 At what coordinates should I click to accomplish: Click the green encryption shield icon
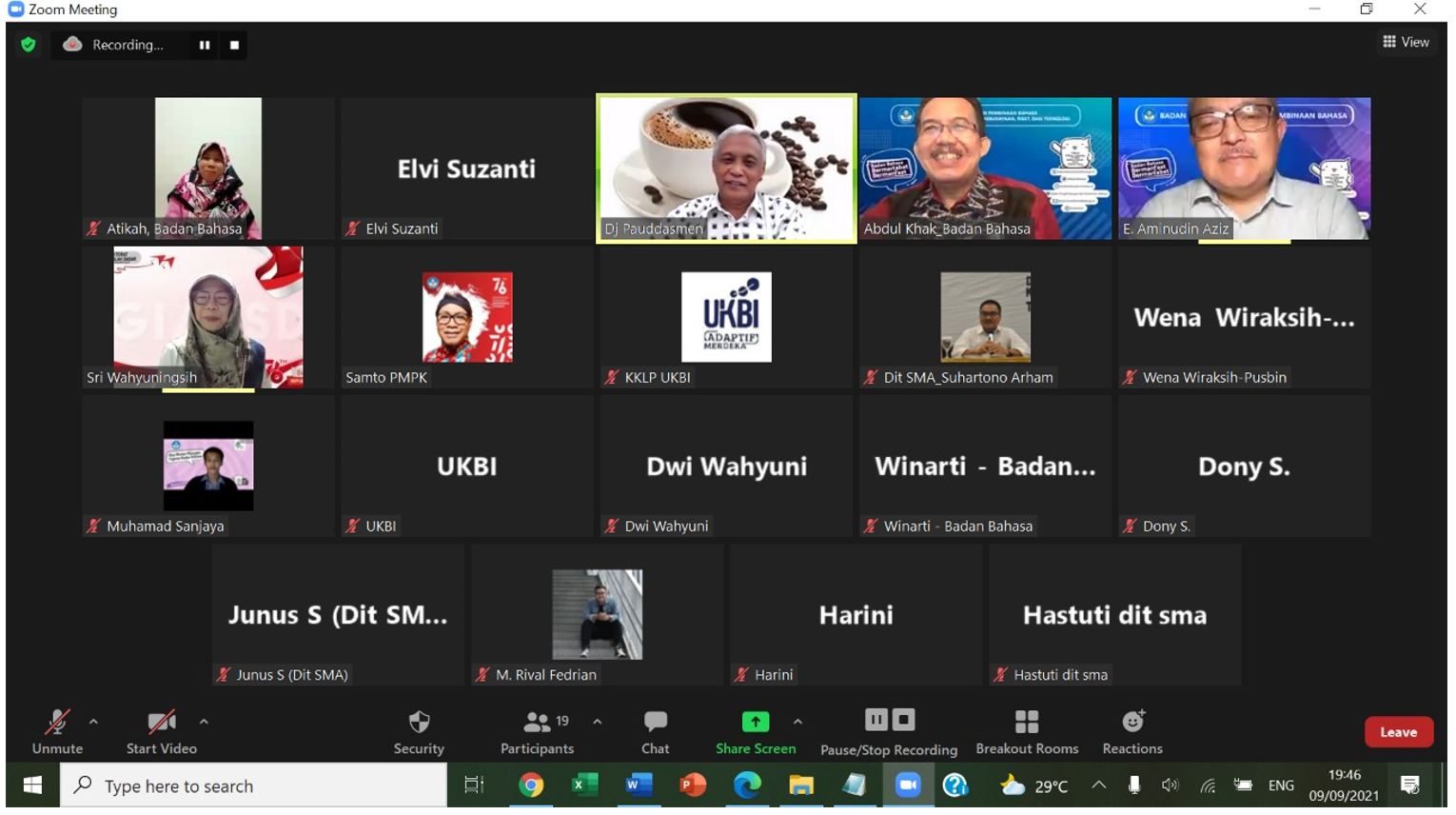29,45
